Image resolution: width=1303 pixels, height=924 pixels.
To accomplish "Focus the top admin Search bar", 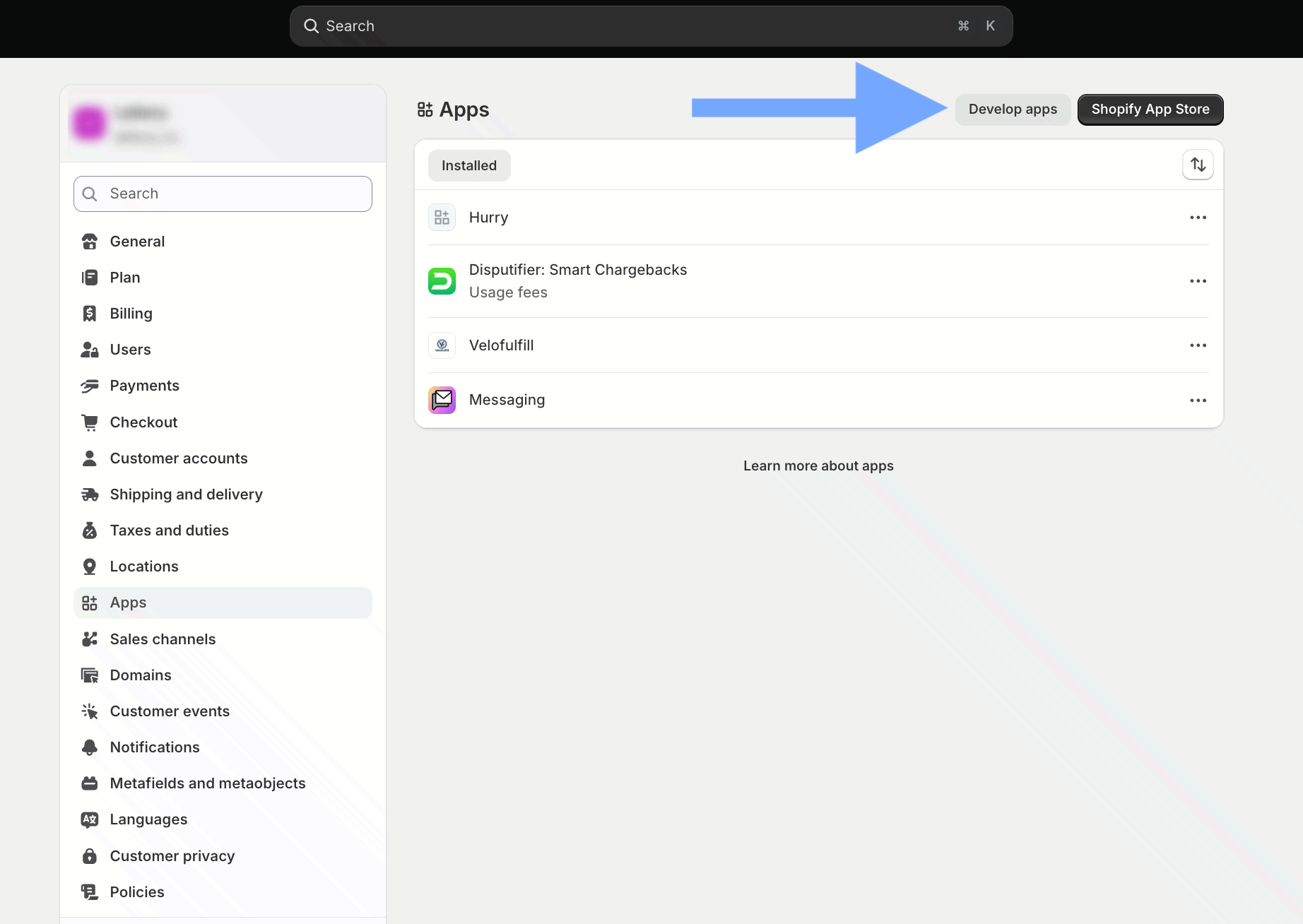I will (651, 26).
